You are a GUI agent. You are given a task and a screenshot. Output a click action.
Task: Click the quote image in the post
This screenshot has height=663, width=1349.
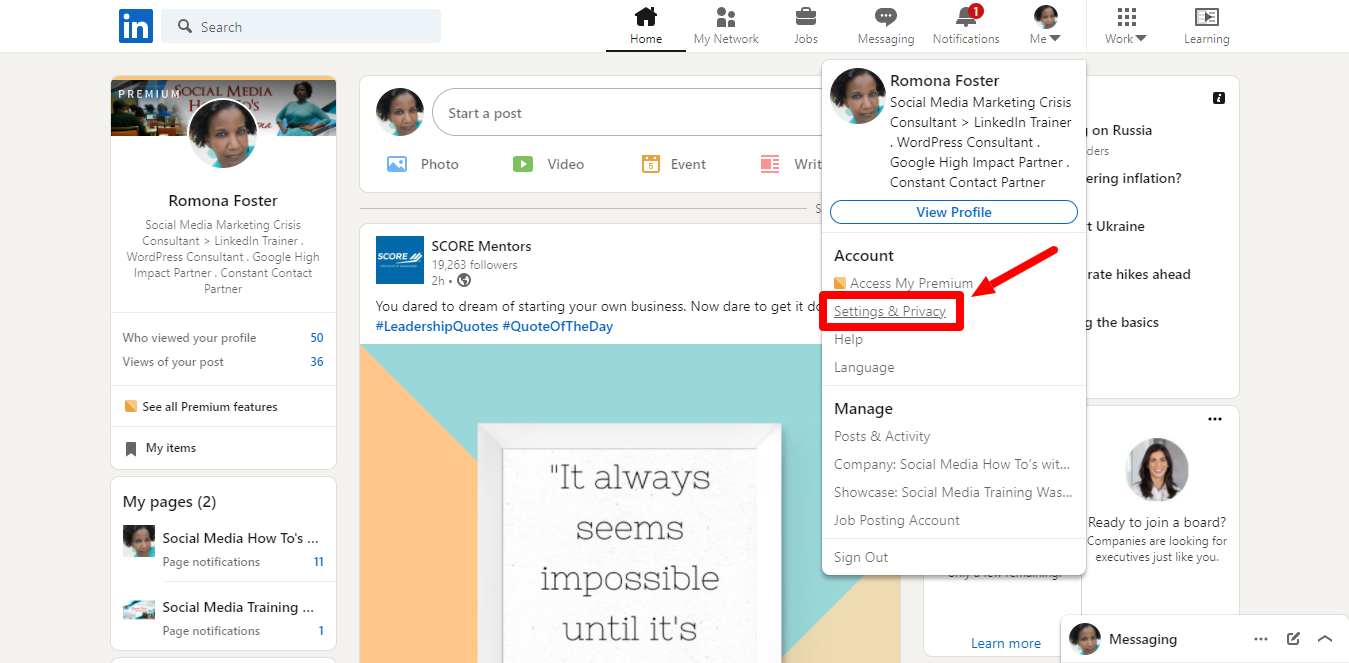point(630,503)
